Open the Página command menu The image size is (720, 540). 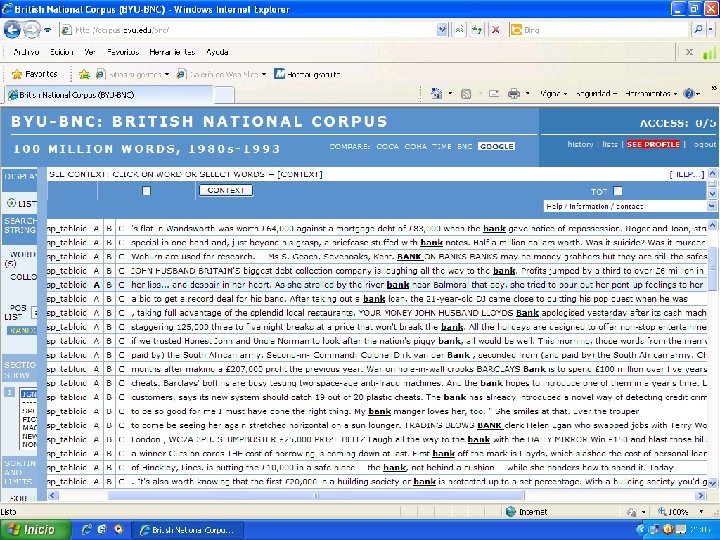tap(553, 94)
